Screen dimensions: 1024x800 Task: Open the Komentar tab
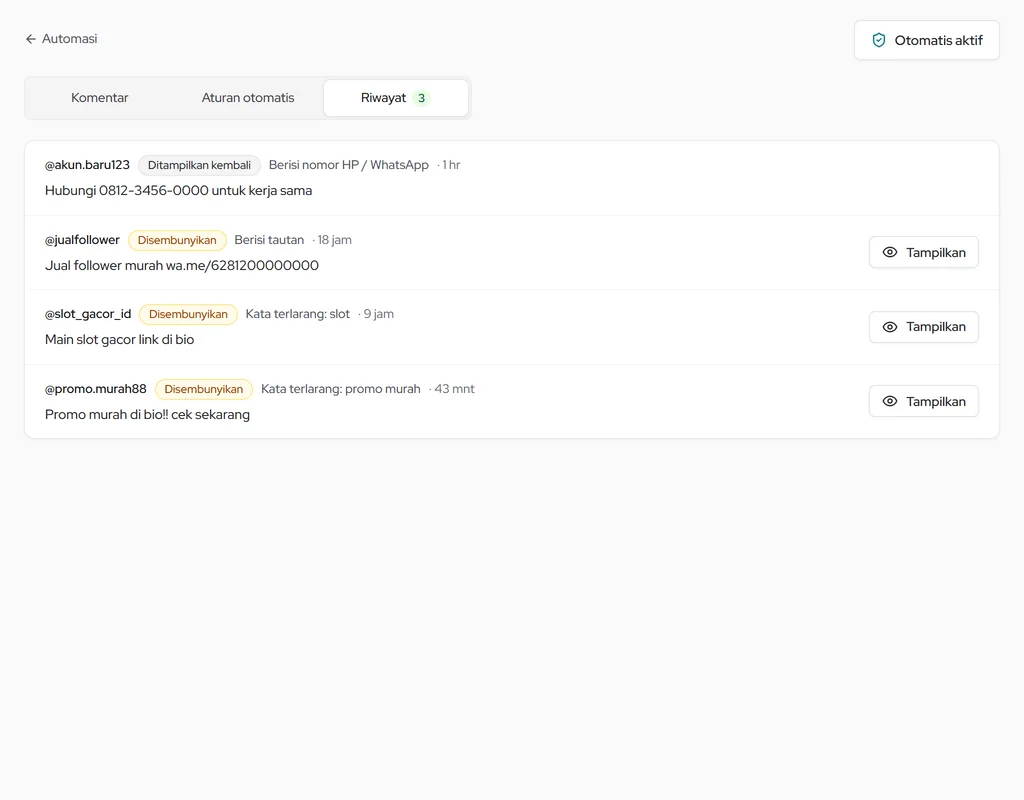coord(100,98)
